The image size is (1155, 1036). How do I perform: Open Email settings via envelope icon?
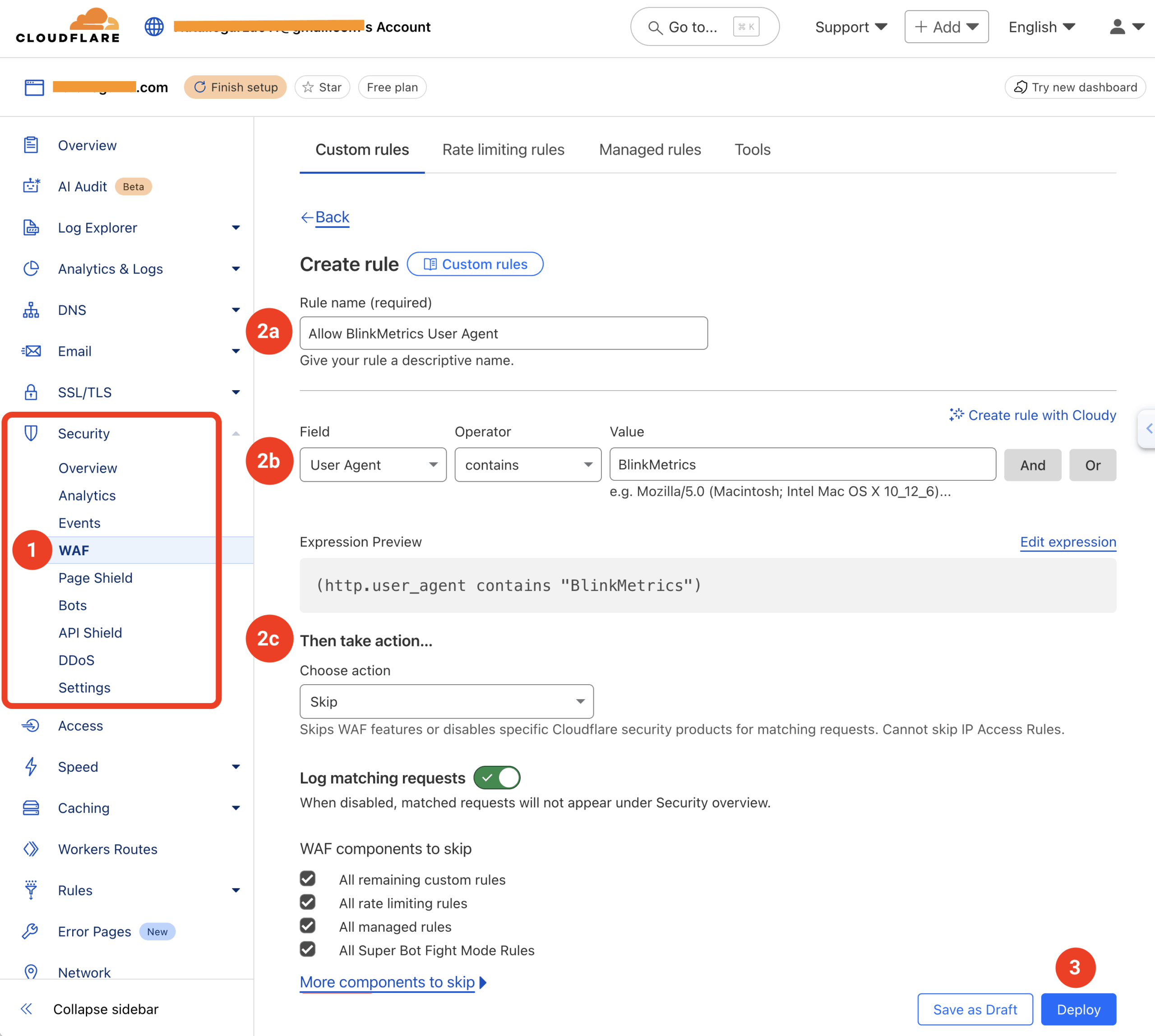coord(31,351)
